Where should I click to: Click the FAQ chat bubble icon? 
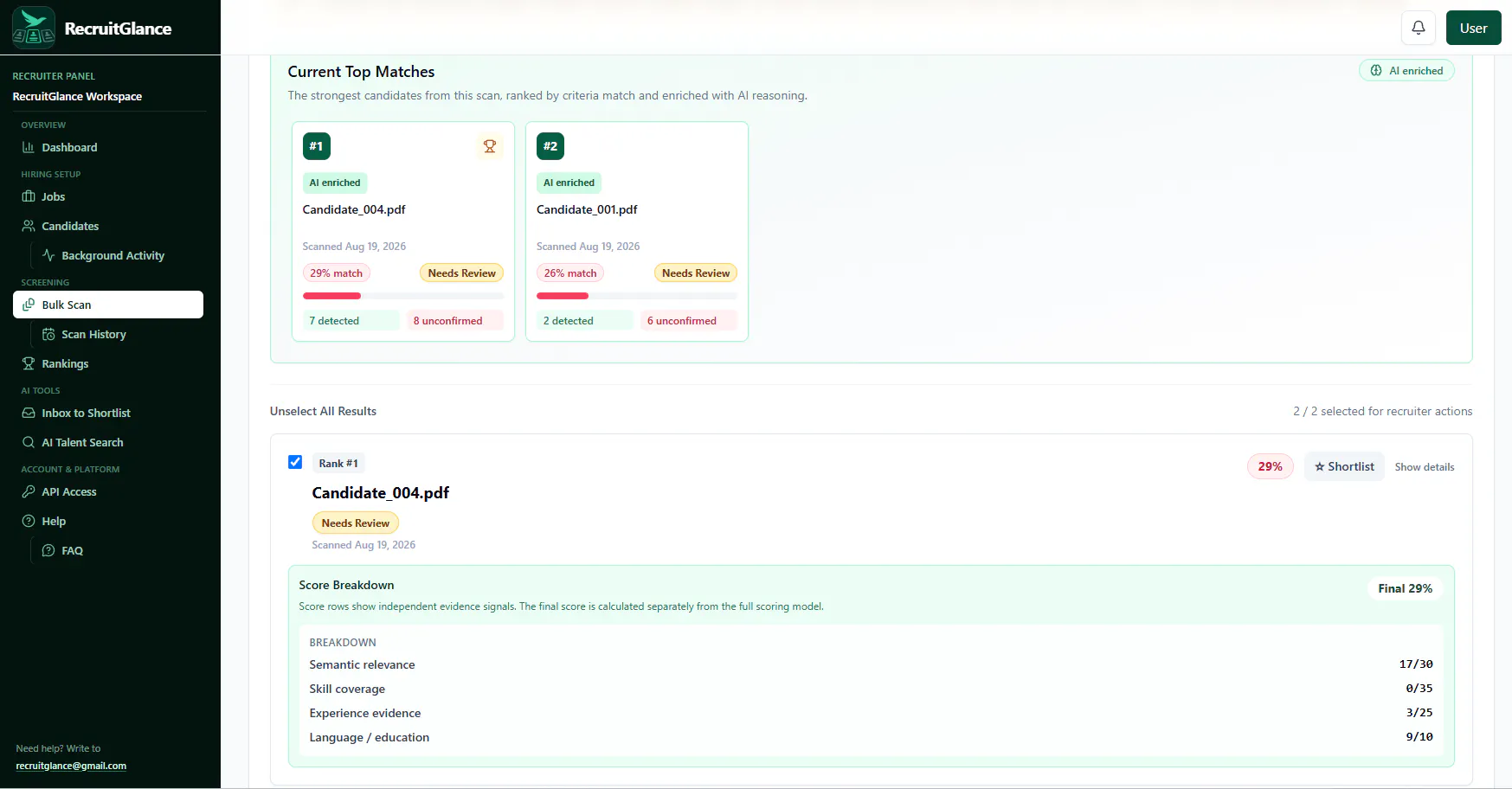point(48,550)
